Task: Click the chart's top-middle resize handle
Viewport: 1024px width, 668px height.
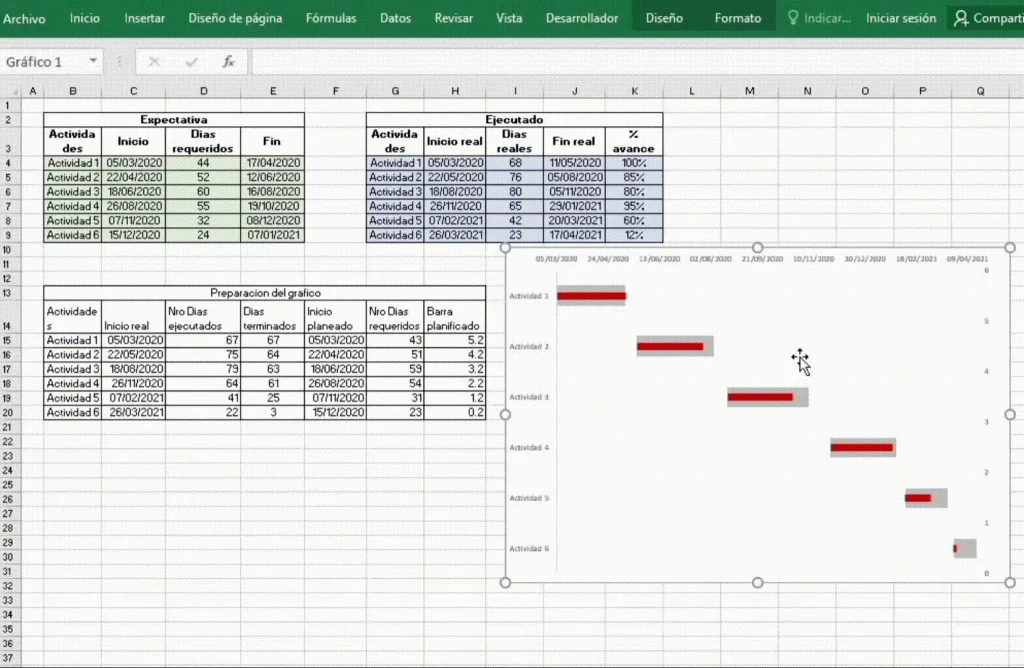Action: (x=758, y=247)
